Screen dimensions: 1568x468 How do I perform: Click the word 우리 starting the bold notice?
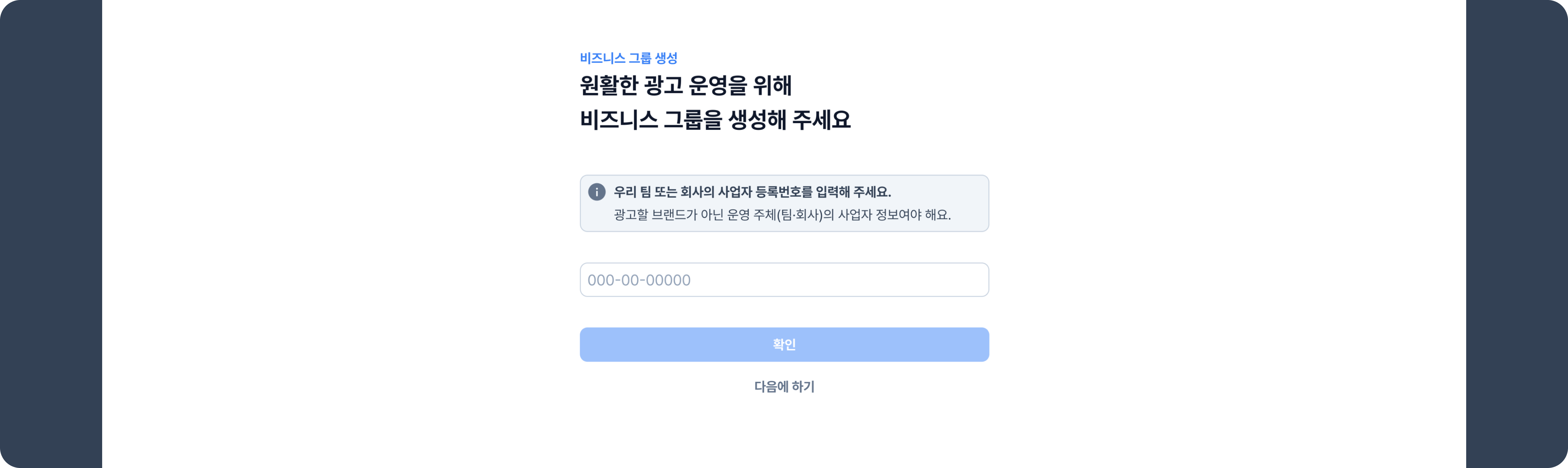coord(624,192)
